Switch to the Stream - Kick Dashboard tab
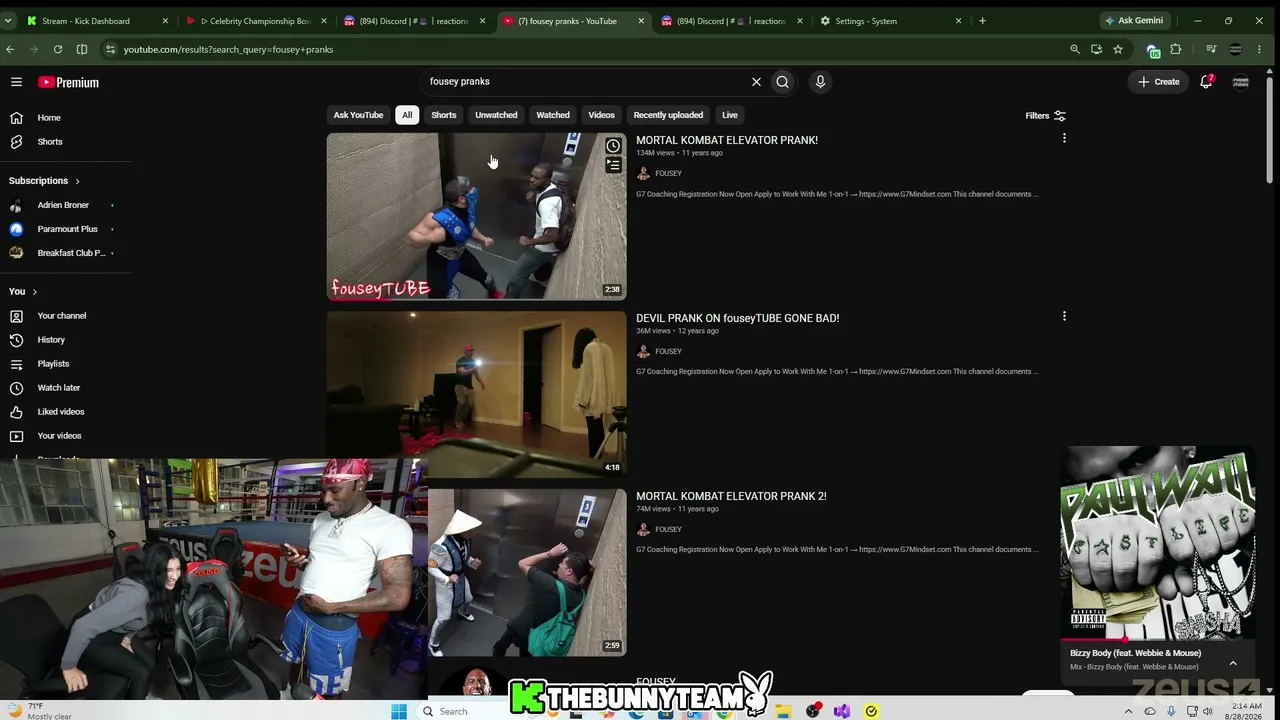Screen dimensions: 1280x720 tap(98, 20)
